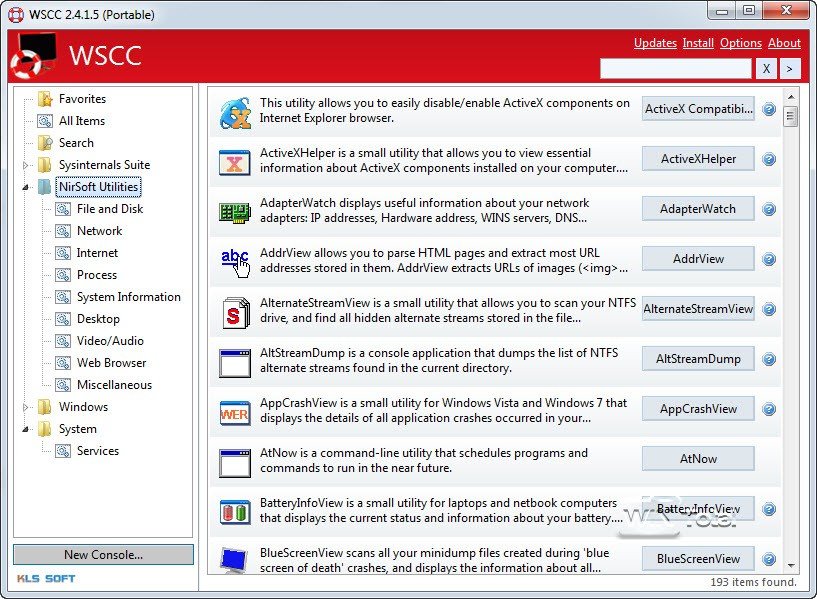The width and height of the screenshot is (817, 599).
Task: Click into the header search field
Action: (x=676, y=69)
